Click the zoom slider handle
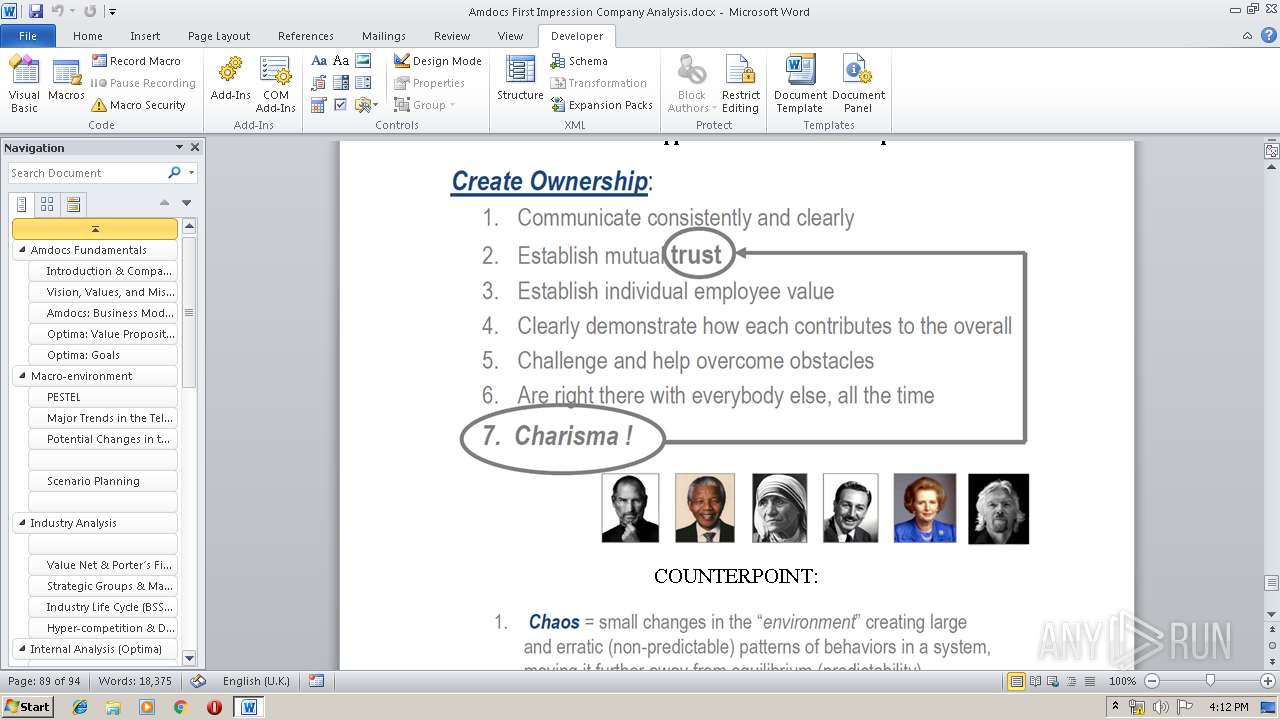1280x720 pixels. [x=1210, y=681]
